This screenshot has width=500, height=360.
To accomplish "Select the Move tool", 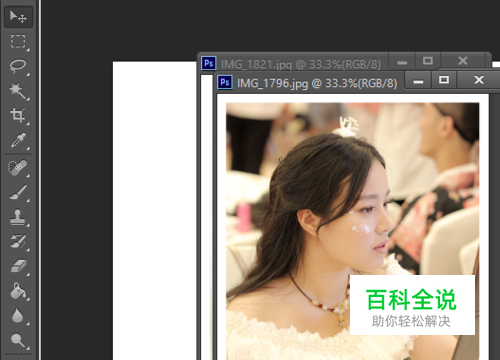I will (18, 16).
